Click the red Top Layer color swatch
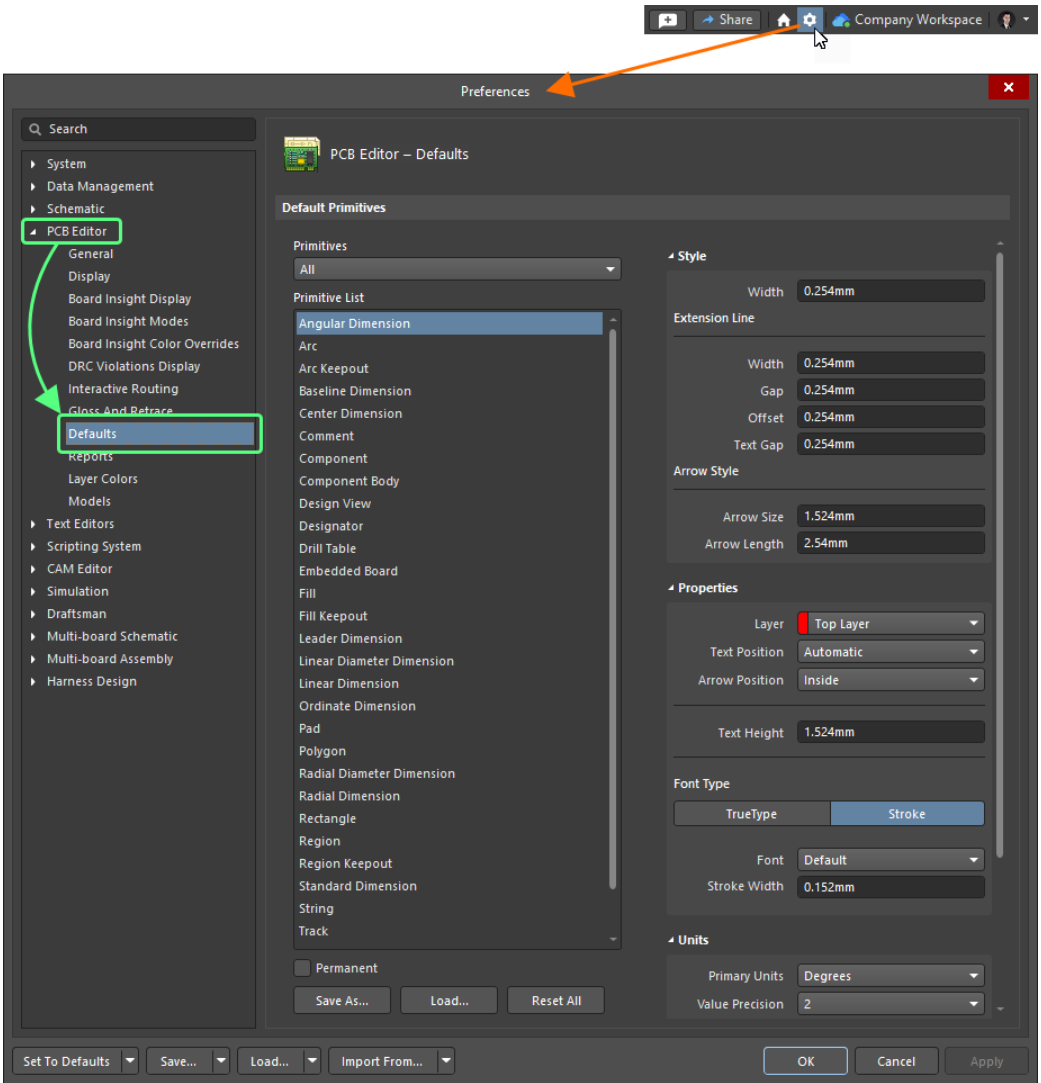 (x=803, y=624)
